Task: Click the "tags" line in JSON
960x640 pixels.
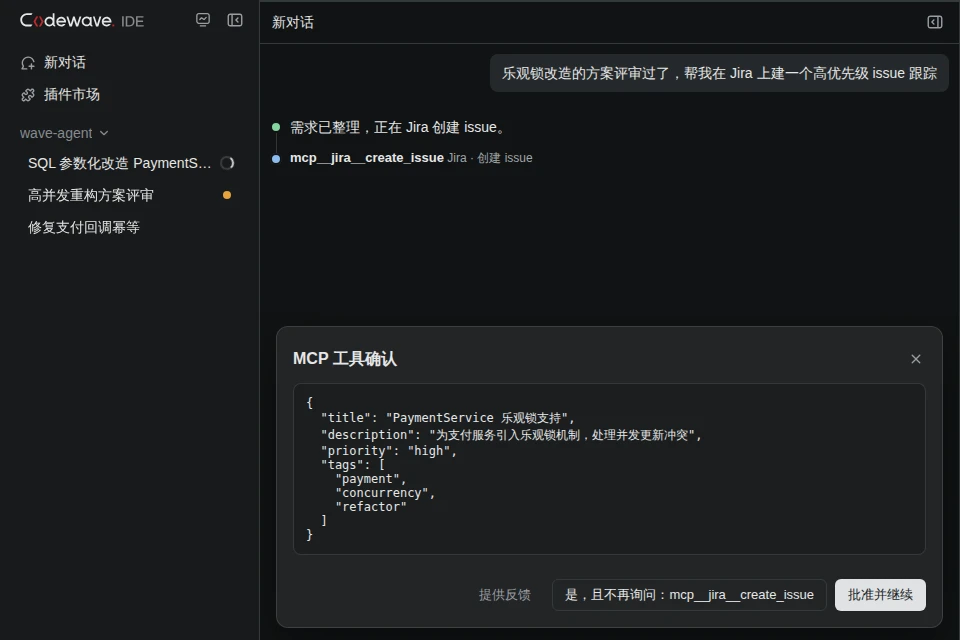Action: click(x=353, y=465)
